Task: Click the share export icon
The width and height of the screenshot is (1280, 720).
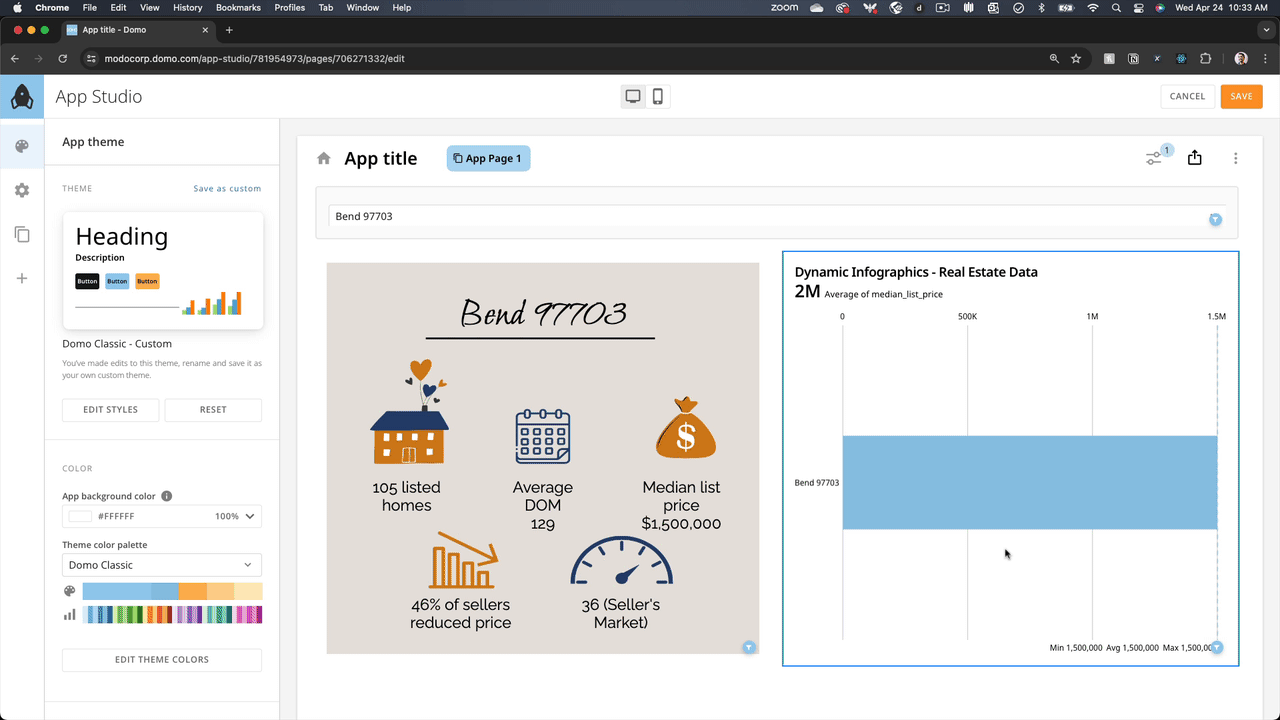Action: click(x=1195, y=157)
